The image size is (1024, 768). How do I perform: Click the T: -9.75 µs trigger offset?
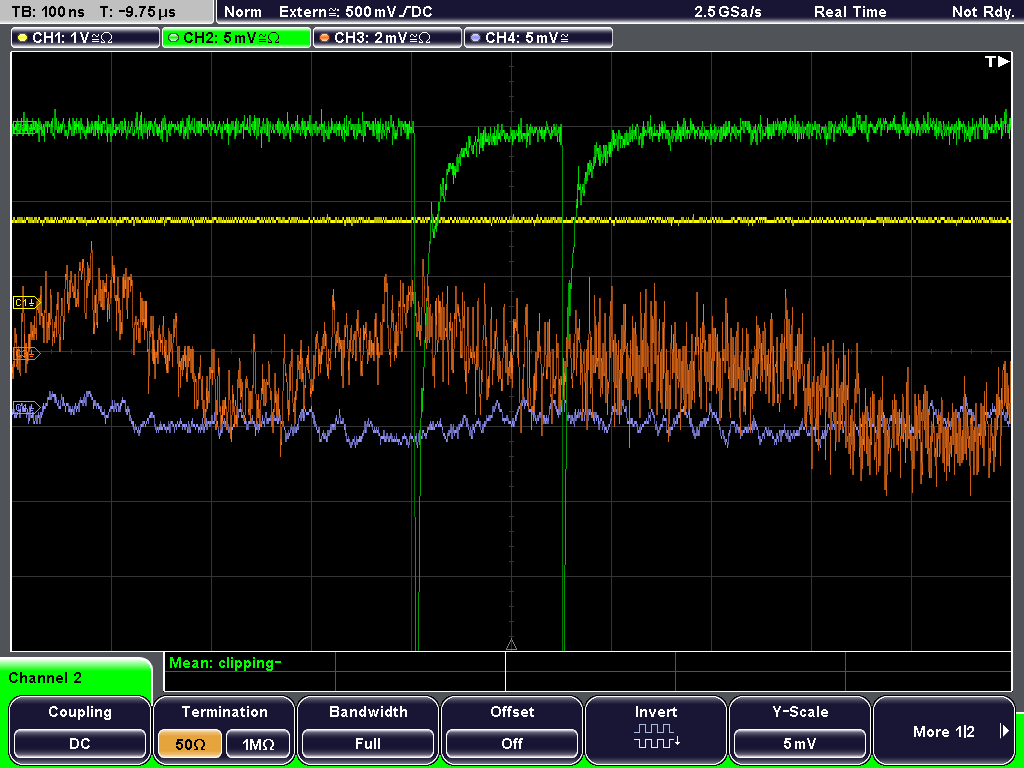[138, 12]
